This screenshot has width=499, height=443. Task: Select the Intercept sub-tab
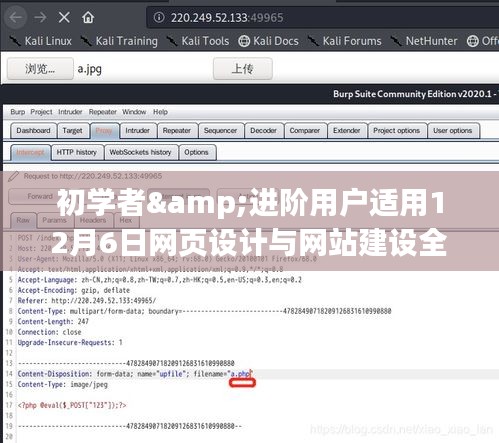coord(30,152)
